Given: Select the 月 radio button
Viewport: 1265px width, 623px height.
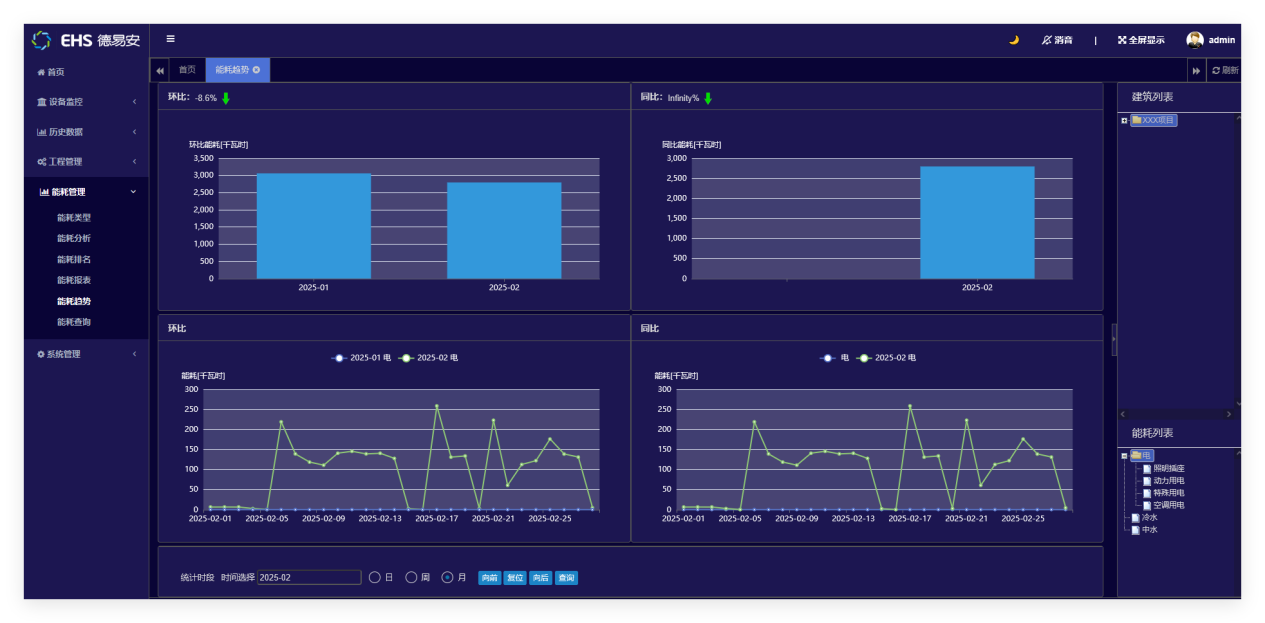Looking at the screenshot, I should [x=447, y=577].
